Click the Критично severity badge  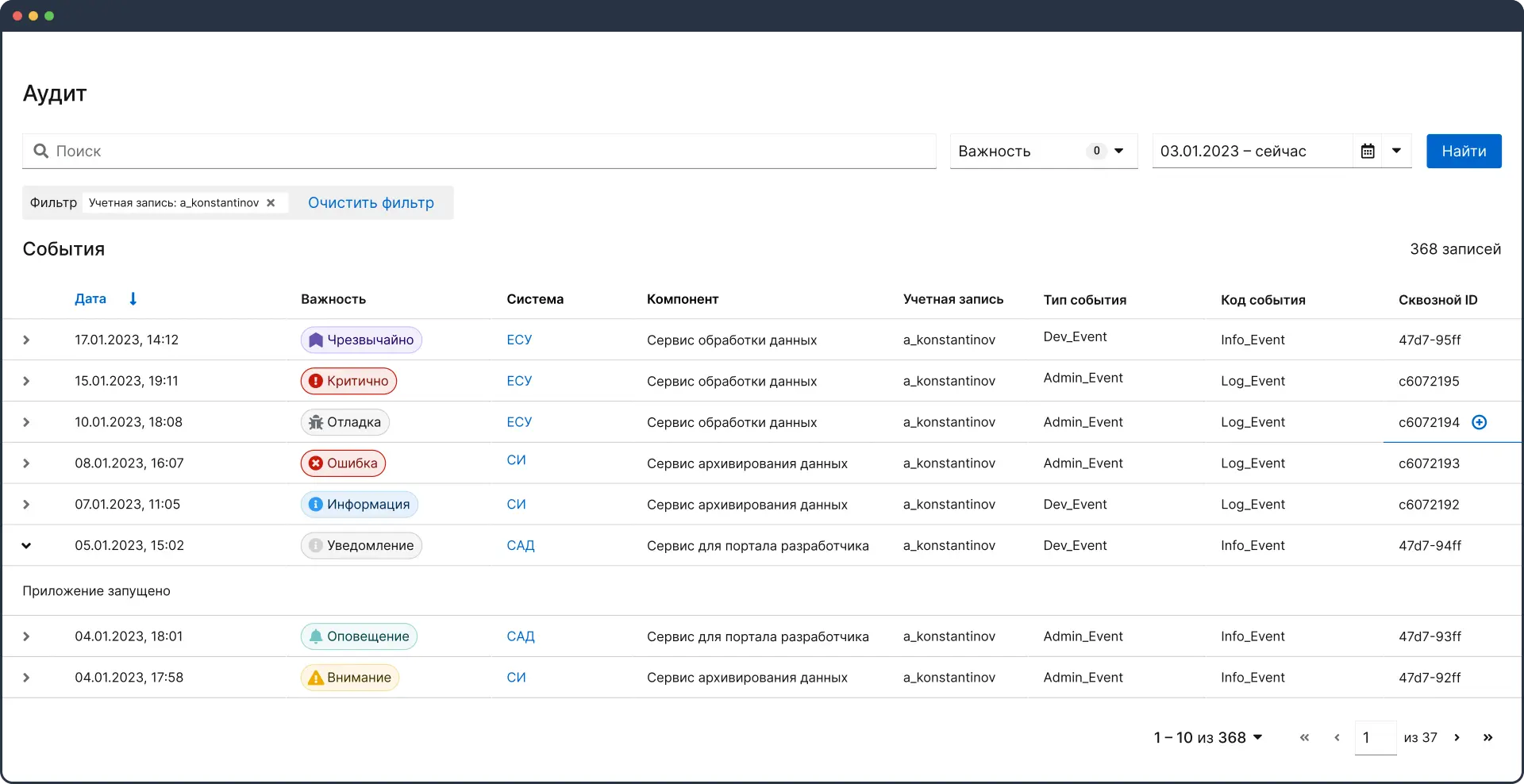[x=348, y=381]
